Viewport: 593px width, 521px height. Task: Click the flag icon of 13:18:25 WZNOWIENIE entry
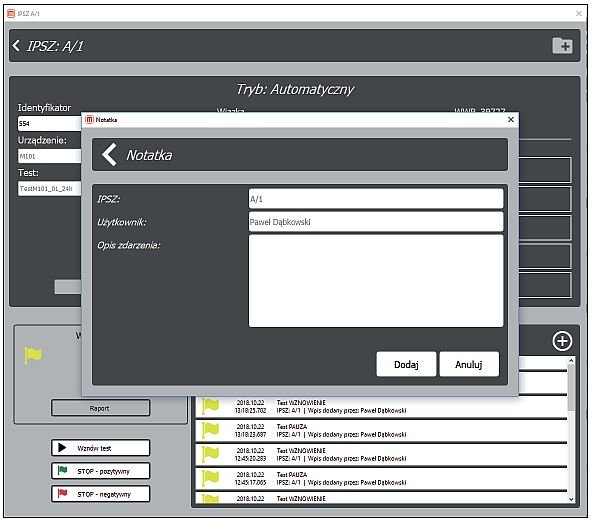tap(210, 406)
